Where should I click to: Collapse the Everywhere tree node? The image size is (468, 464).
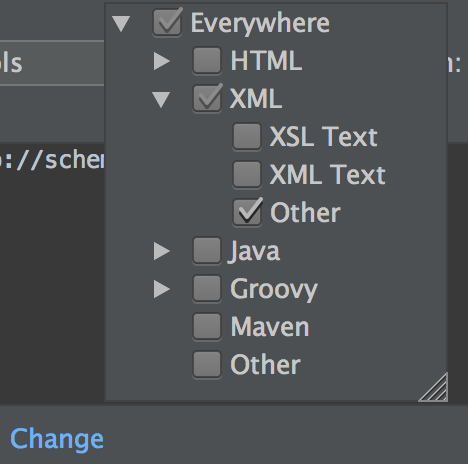[121, 24]
